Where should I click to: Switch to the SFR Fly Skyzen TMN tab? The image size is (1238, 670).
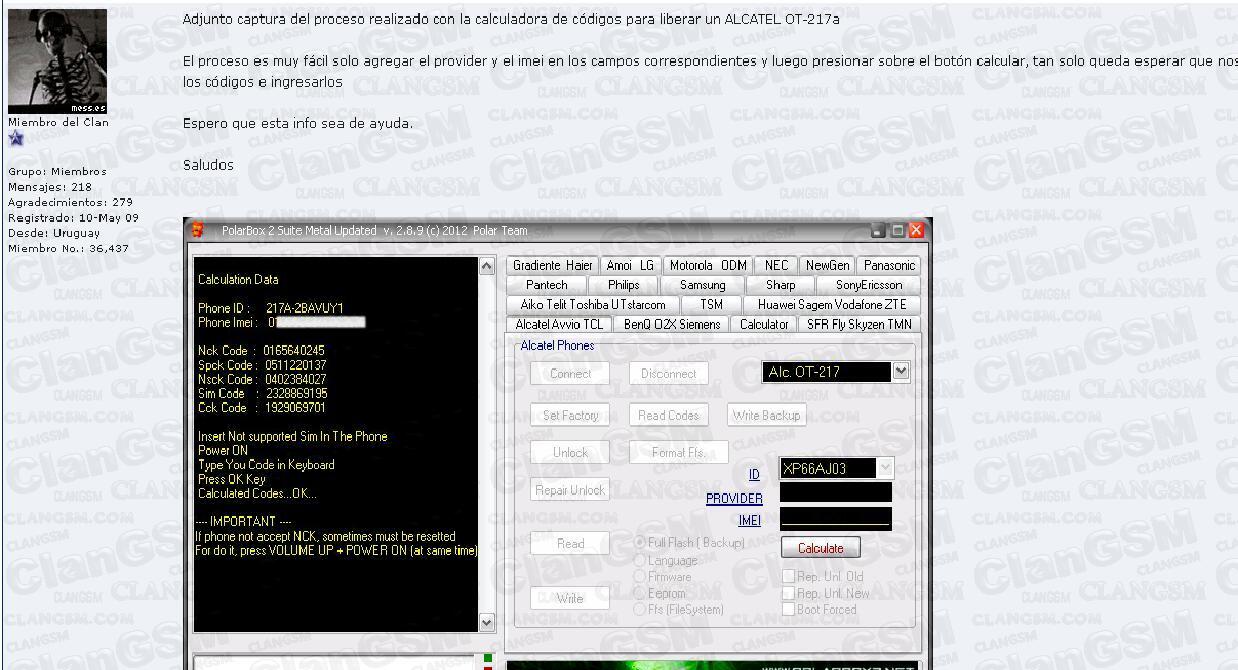pyautogui.click(x=859, y=324)
